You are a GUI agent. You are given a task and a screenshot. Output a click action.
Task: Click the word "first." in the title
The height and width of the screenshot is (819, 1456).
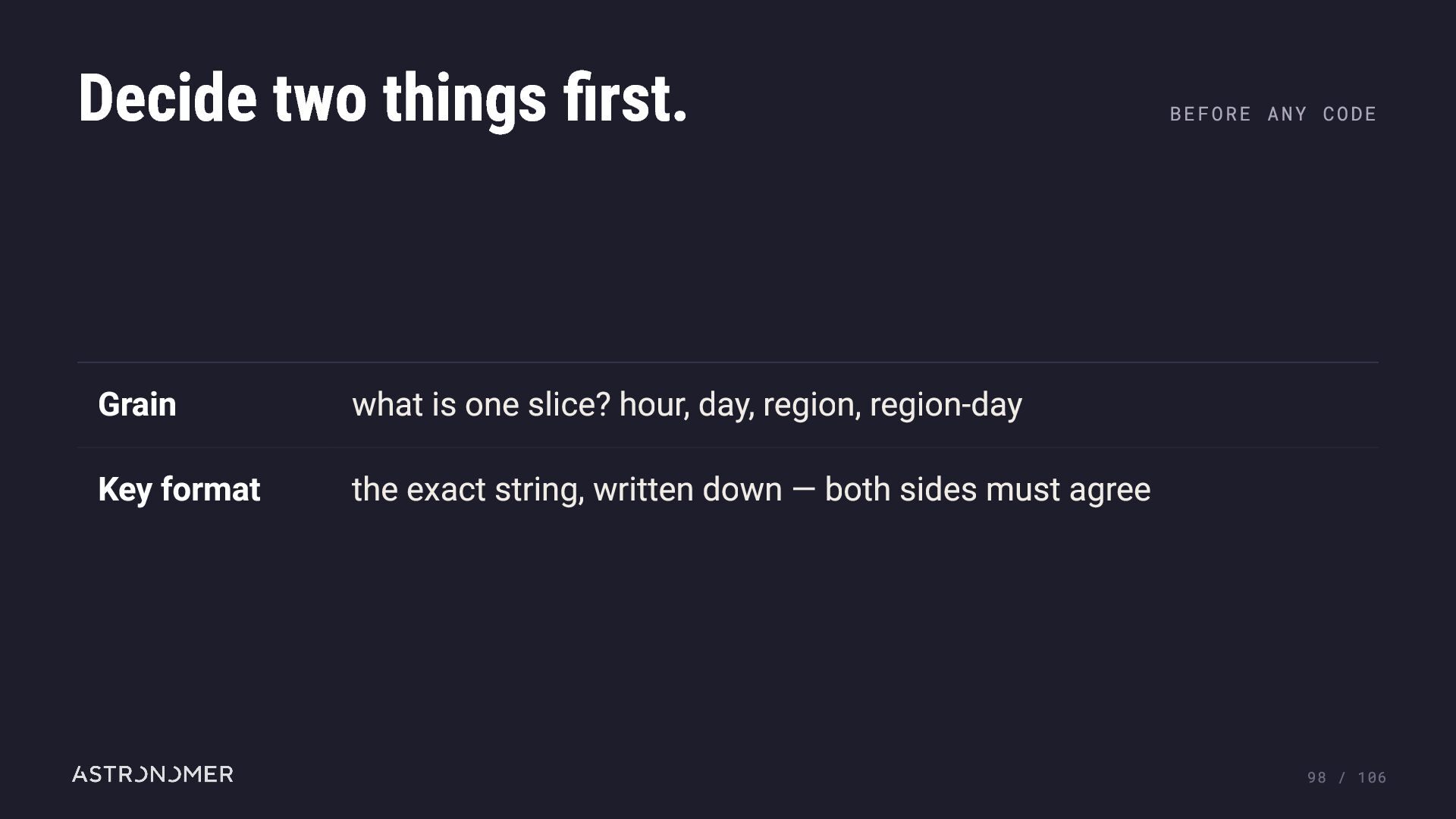(625, 98)
